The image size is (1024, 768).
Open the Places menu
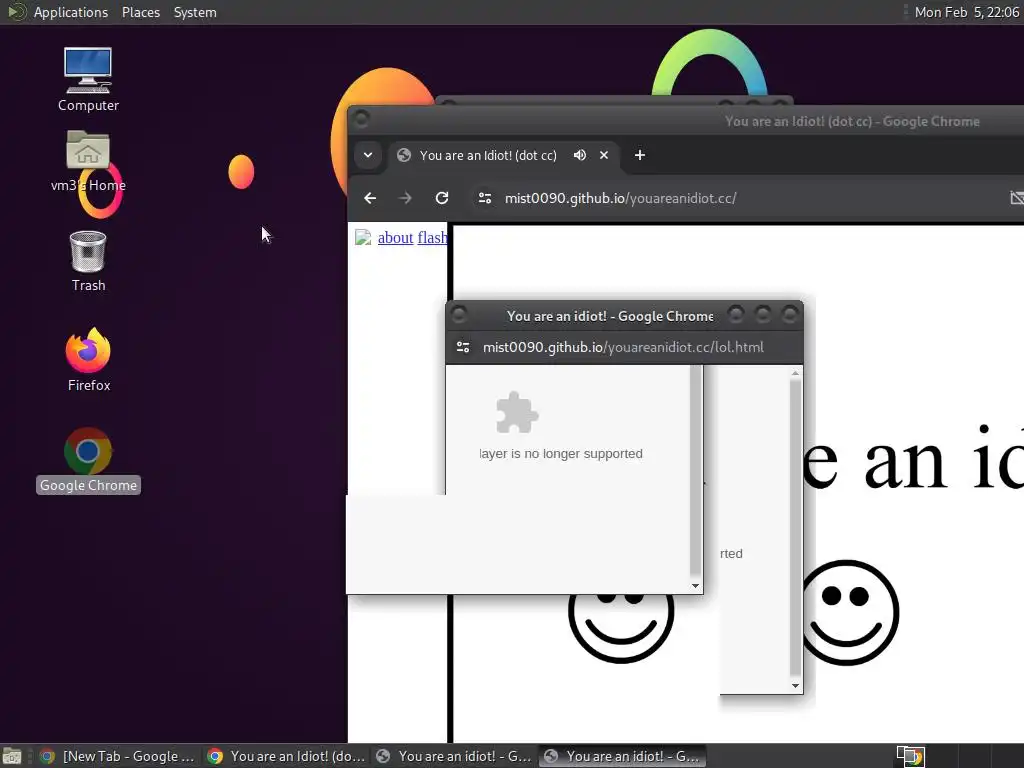pos(140,12)
